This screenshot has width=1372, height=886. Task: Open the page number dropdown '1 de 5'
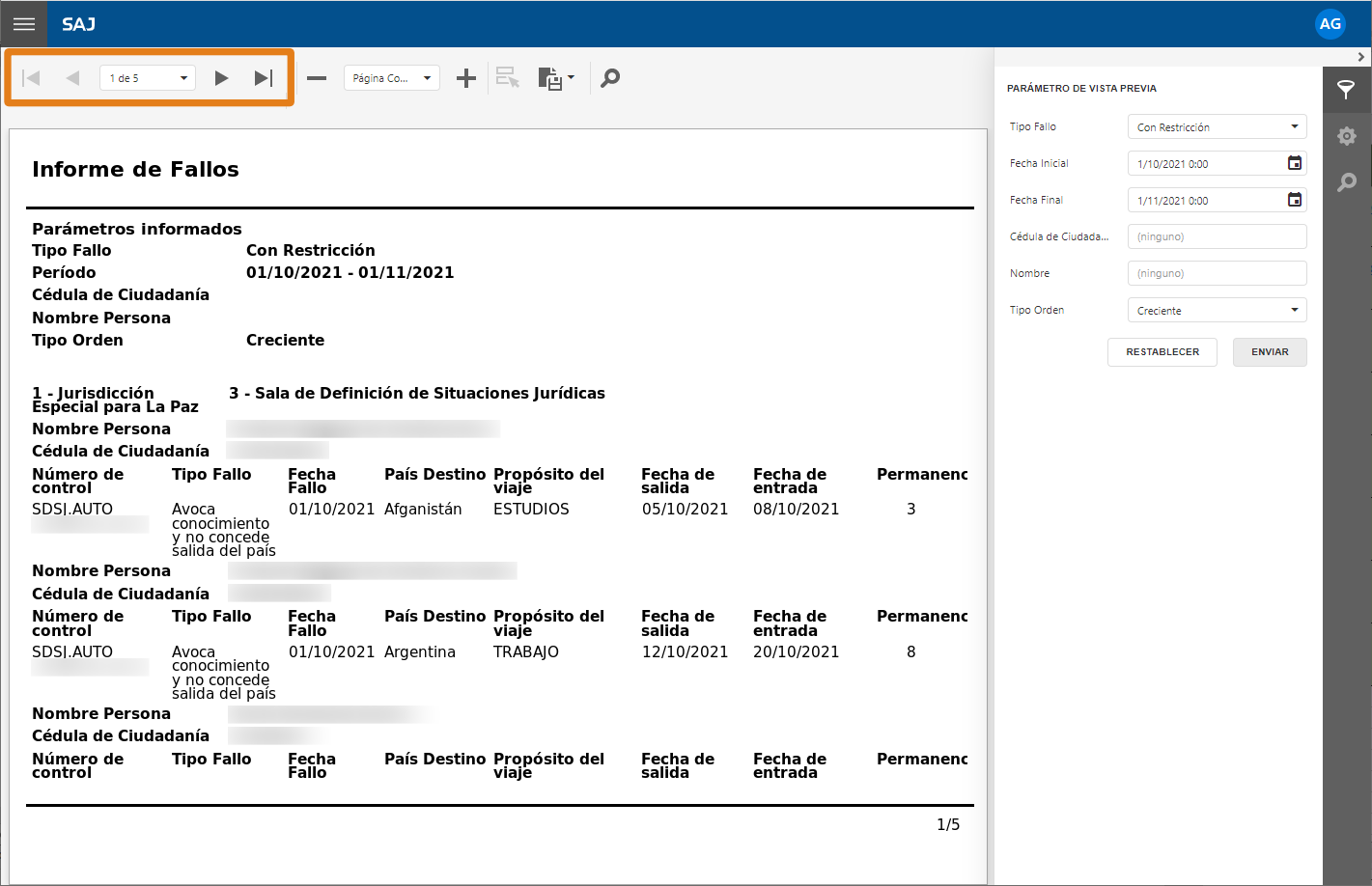pos(148,78)
